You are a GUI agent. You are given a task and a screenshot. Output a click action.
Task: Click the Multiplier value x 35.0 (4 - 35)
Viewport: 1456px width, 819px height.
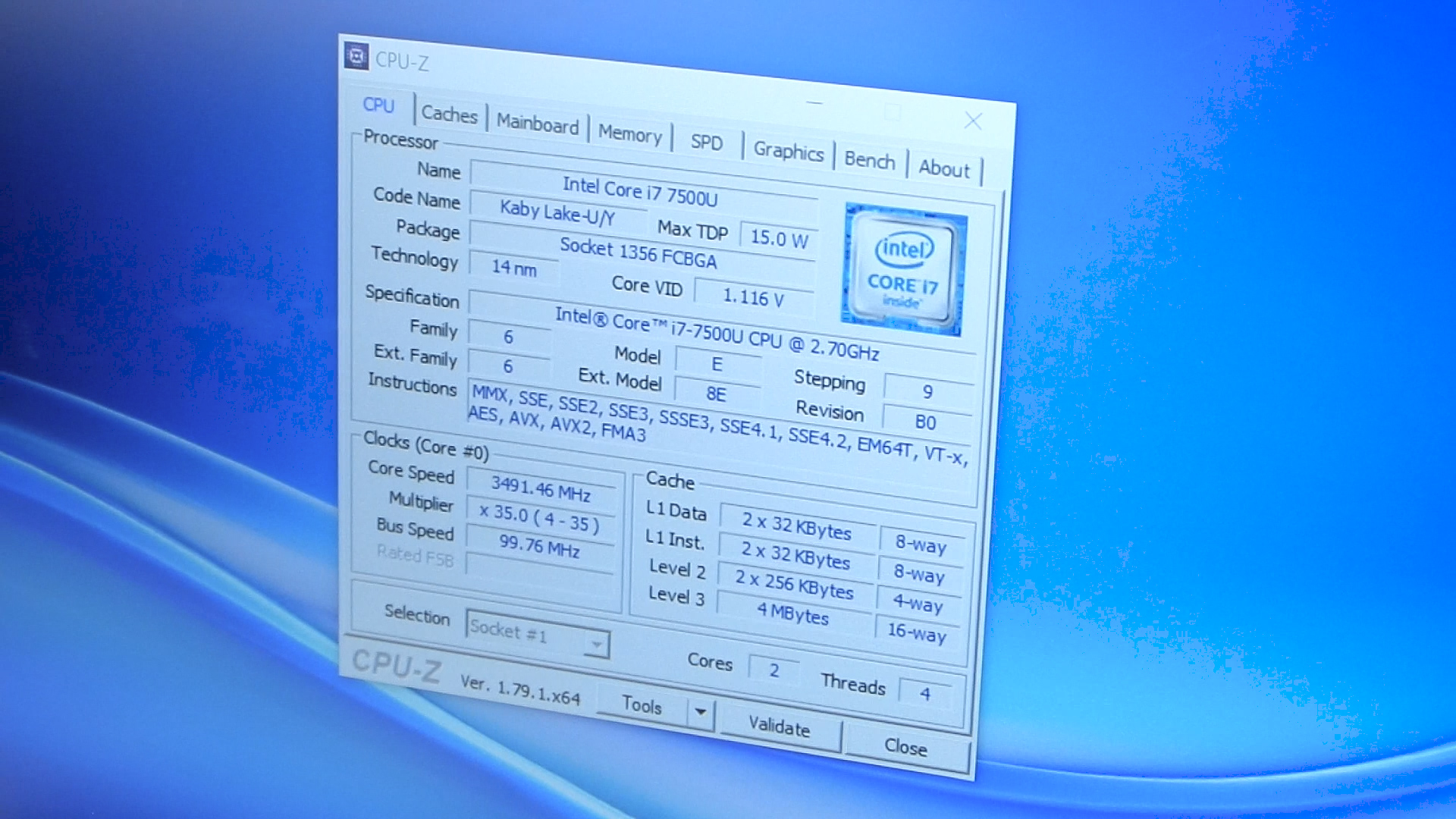click(539, 517)
